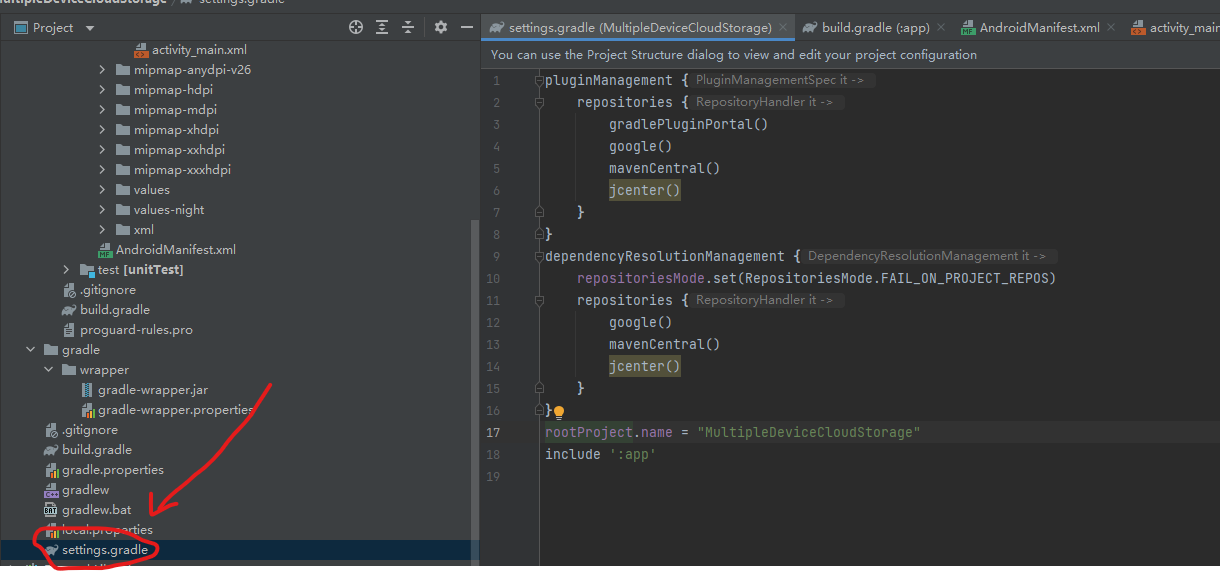Click google() on line 12
Screen dimensions: 1220x573
(x=640, y=322)
